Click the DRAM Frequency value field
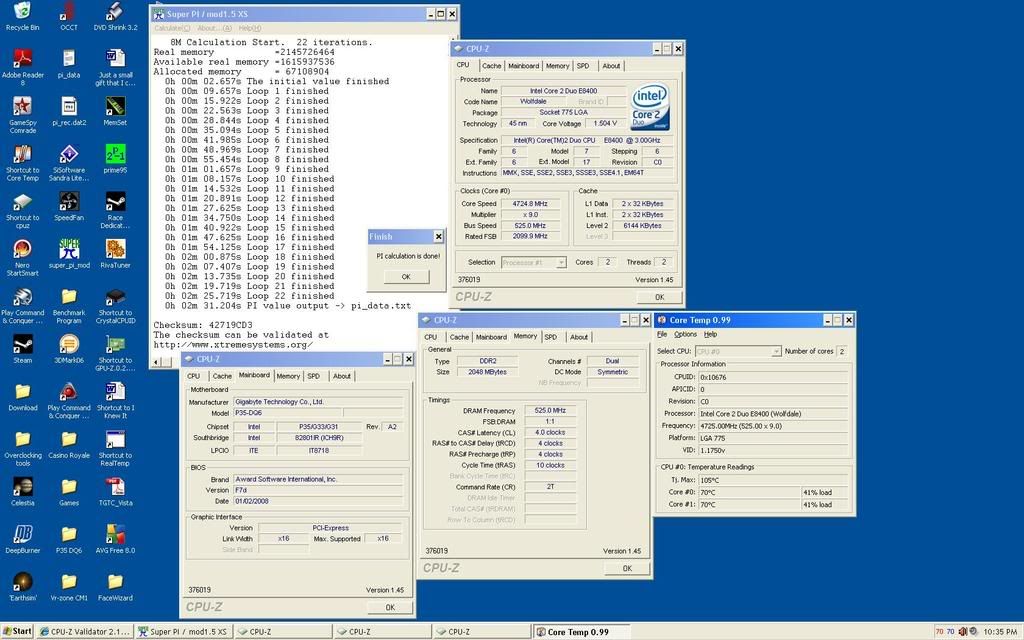1024x640 pixels. click(x=550, y=411)
